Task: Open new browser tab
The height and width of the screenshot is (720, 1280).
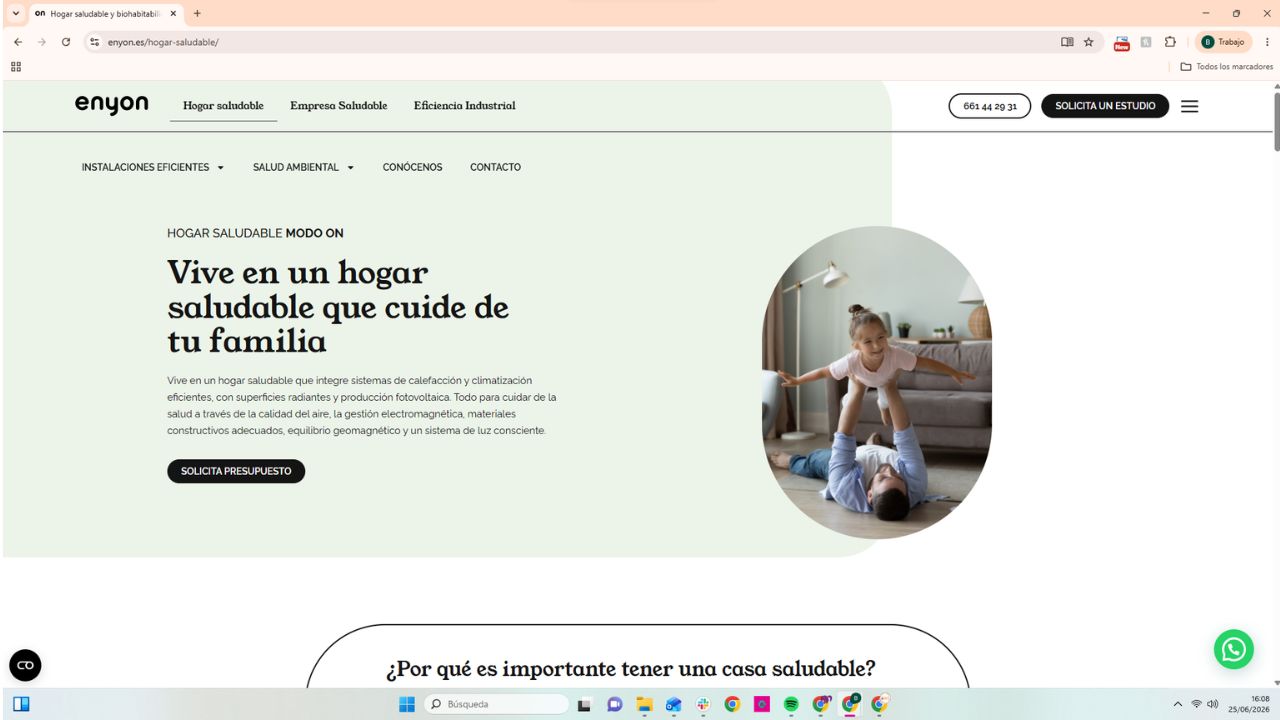Action: 197,14
